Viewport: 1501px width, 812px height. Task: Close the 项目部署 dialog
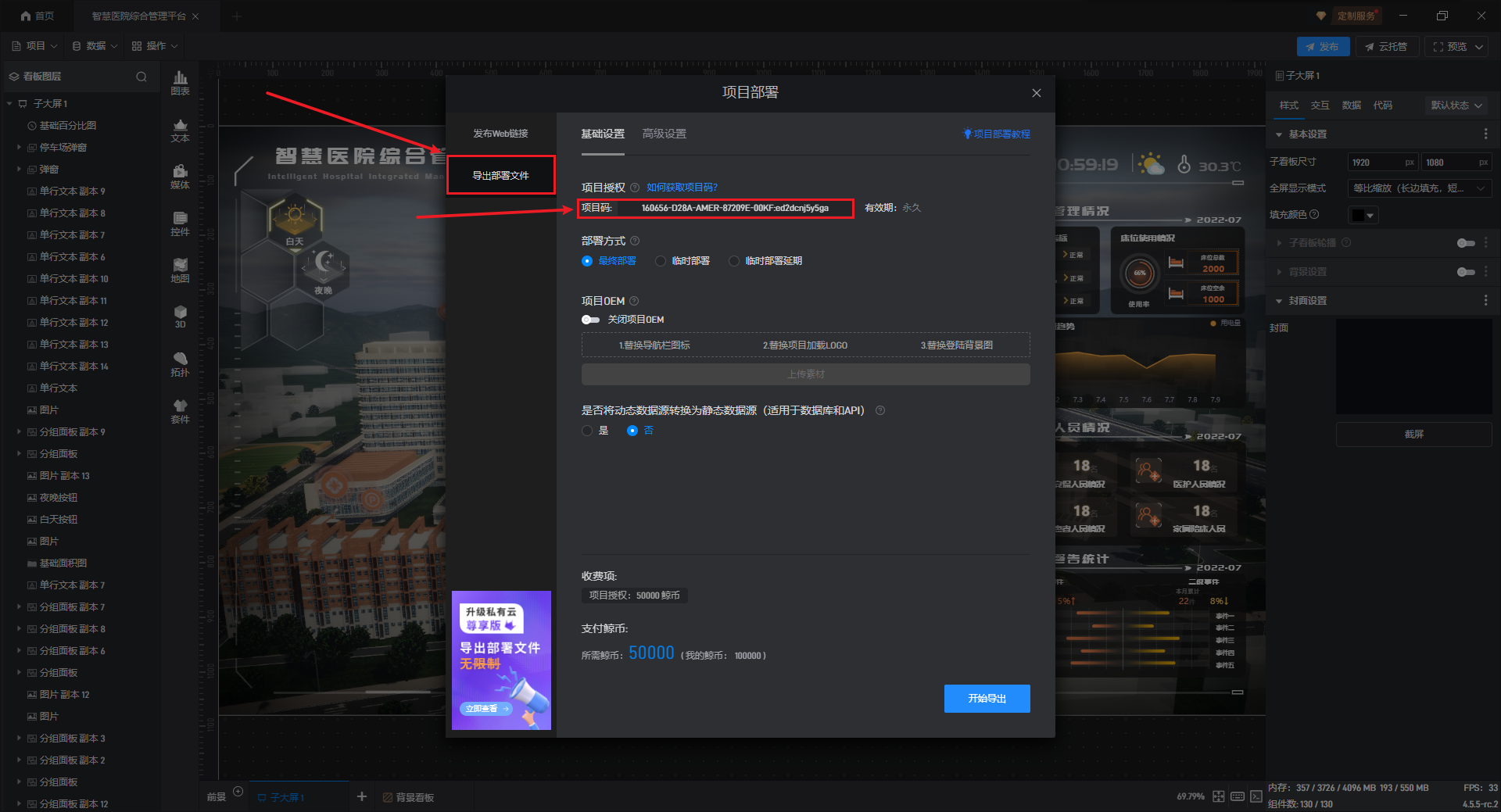pyautogui.click(x=1037, y=93)
